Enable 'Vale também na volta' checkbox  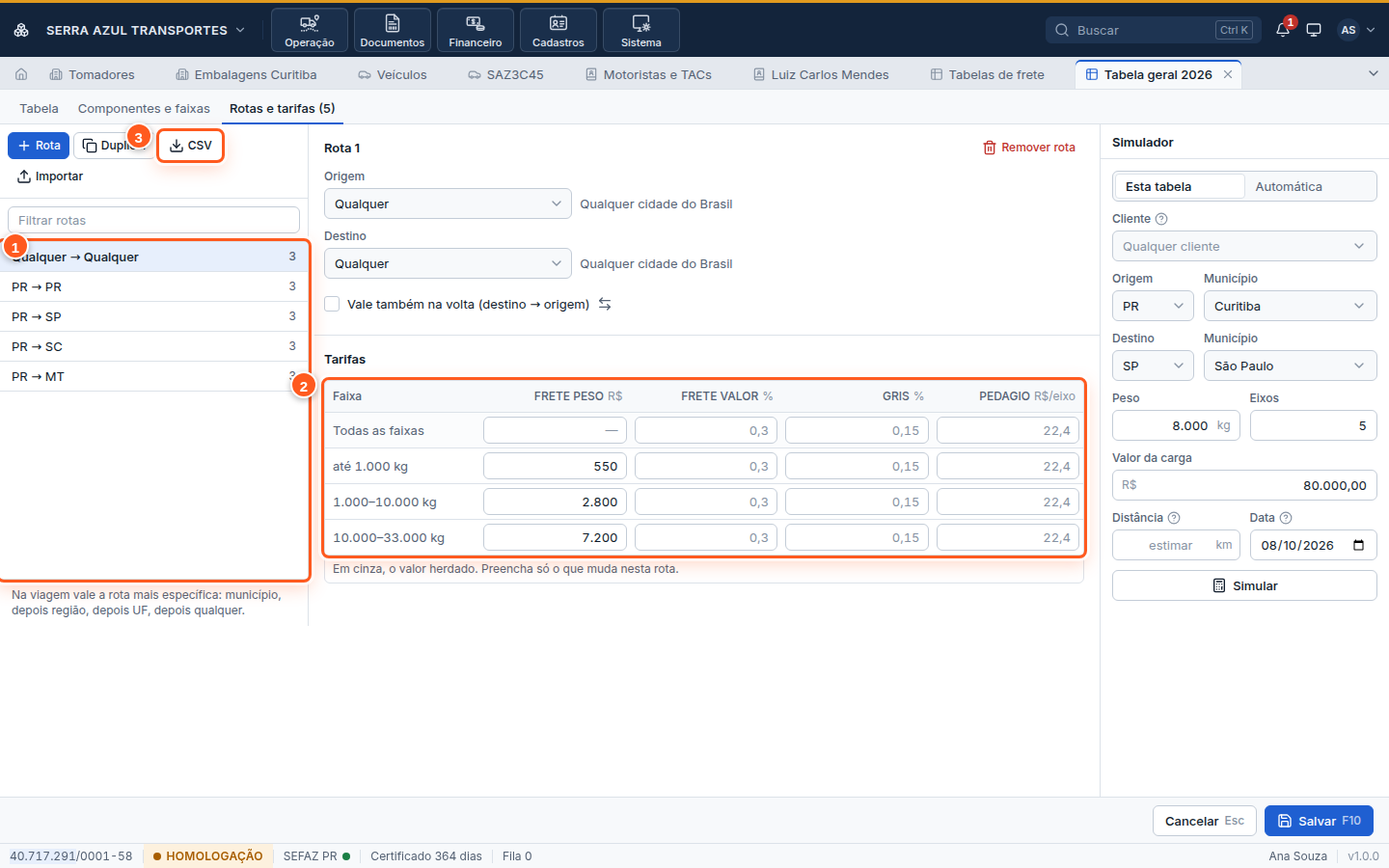coord(332,304)
